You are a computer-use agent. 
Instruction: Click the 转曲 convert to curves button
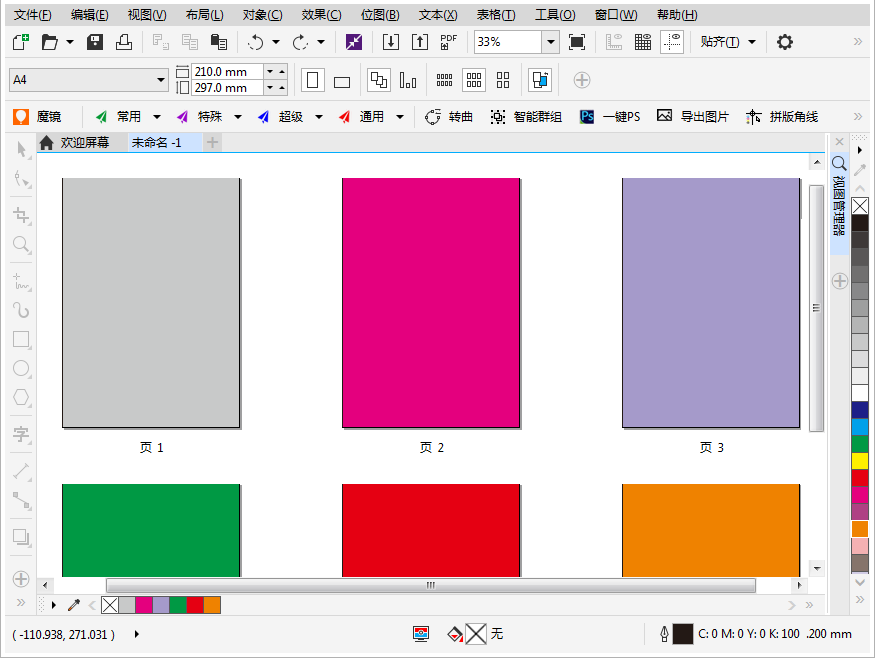(450, 117)
